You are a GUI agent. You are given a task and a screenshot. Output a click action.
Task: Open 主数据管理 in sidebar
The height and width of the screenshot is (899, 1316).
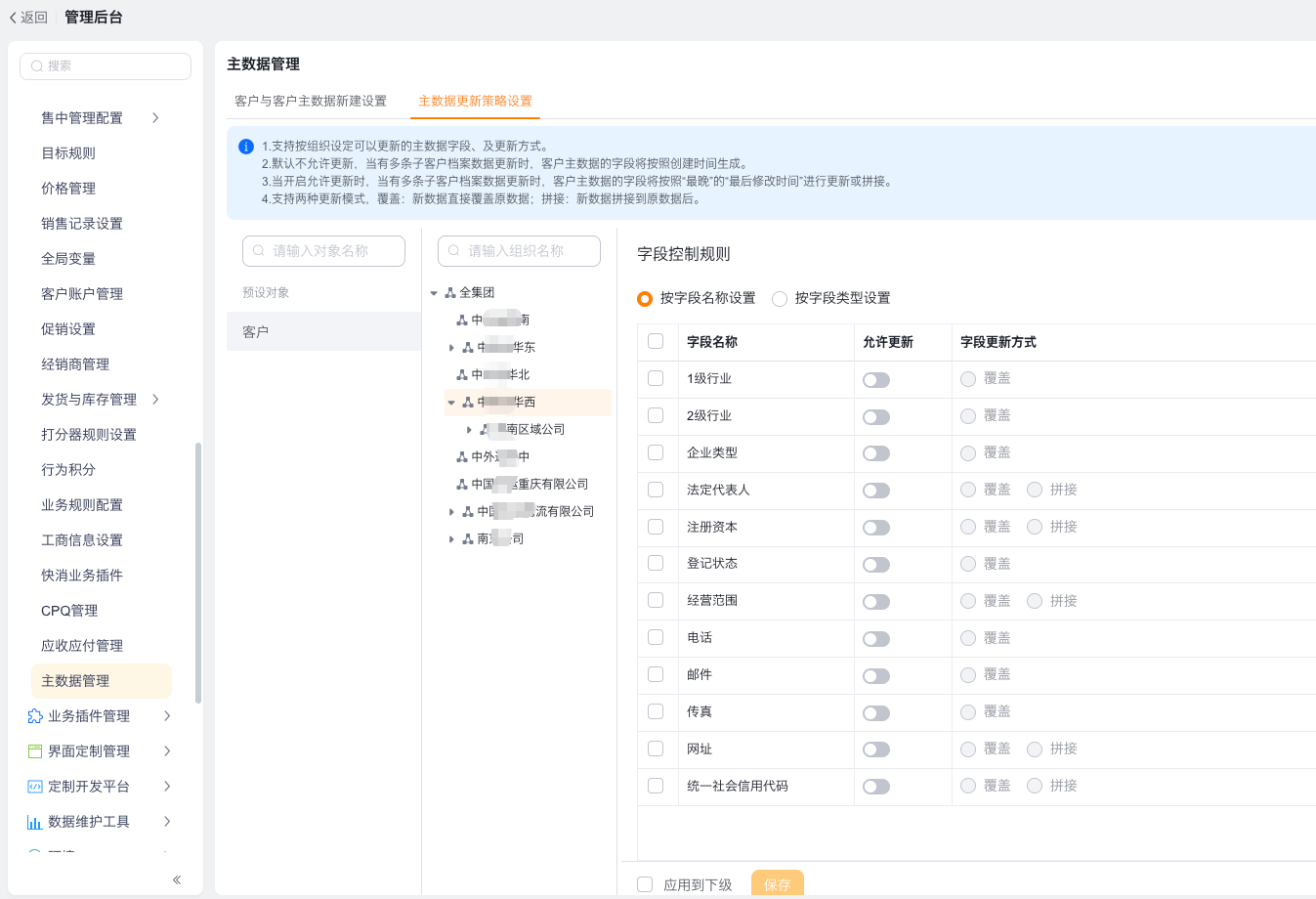tap(102, 681)
